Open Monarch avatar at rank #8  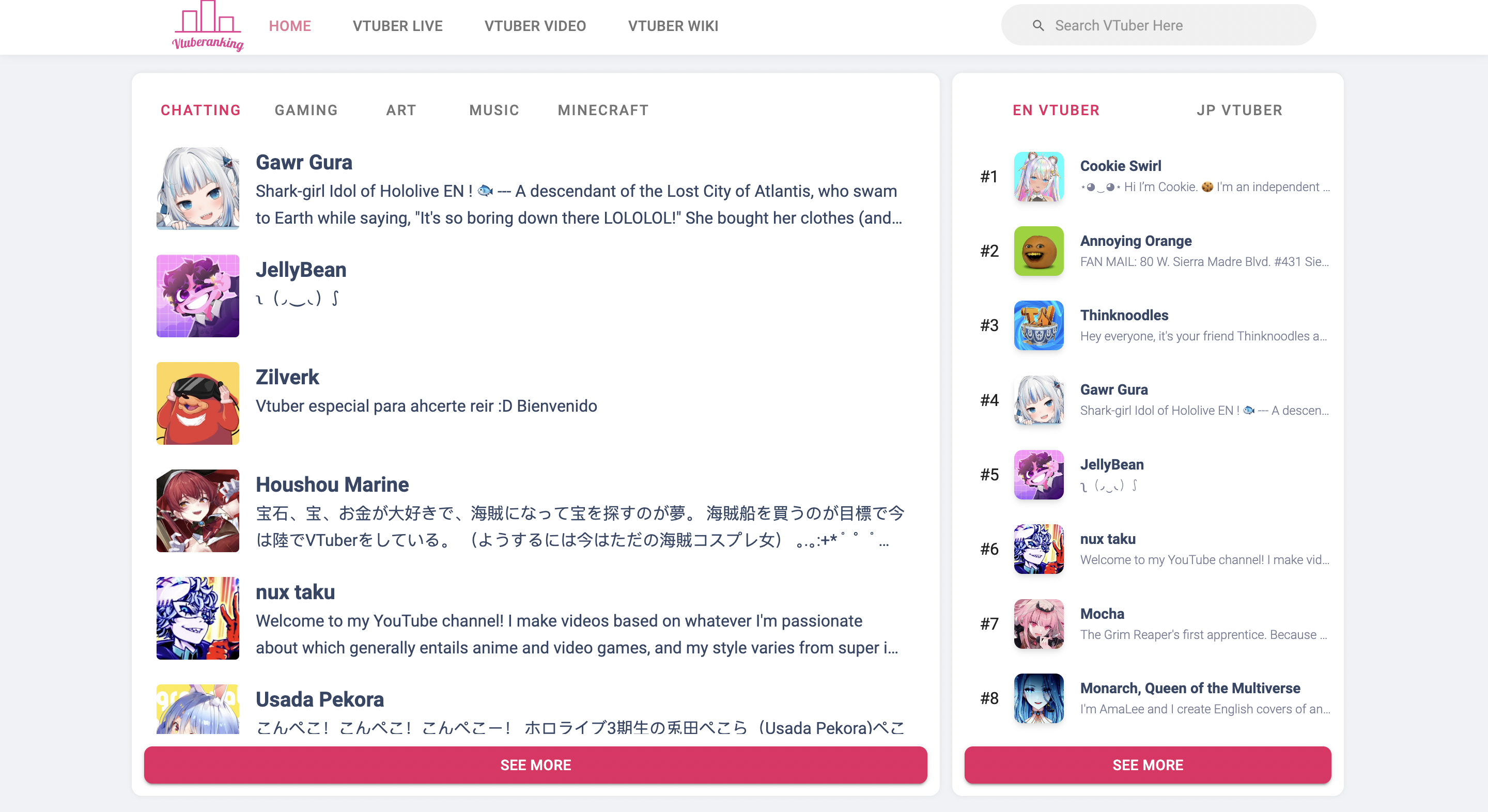(1038, 698)
